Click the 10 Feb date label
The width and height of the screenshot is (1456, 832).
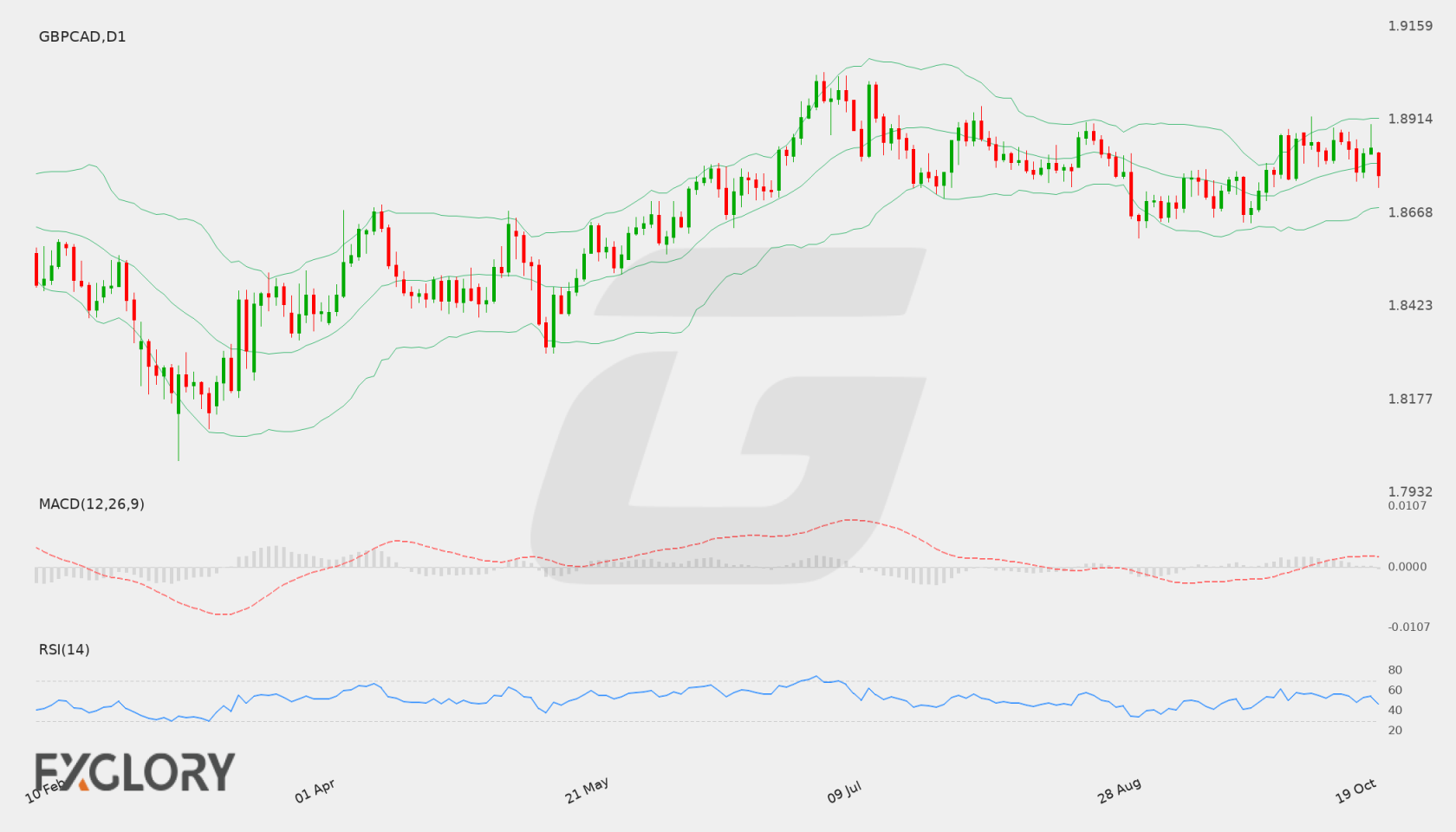(x=45, y=790)
